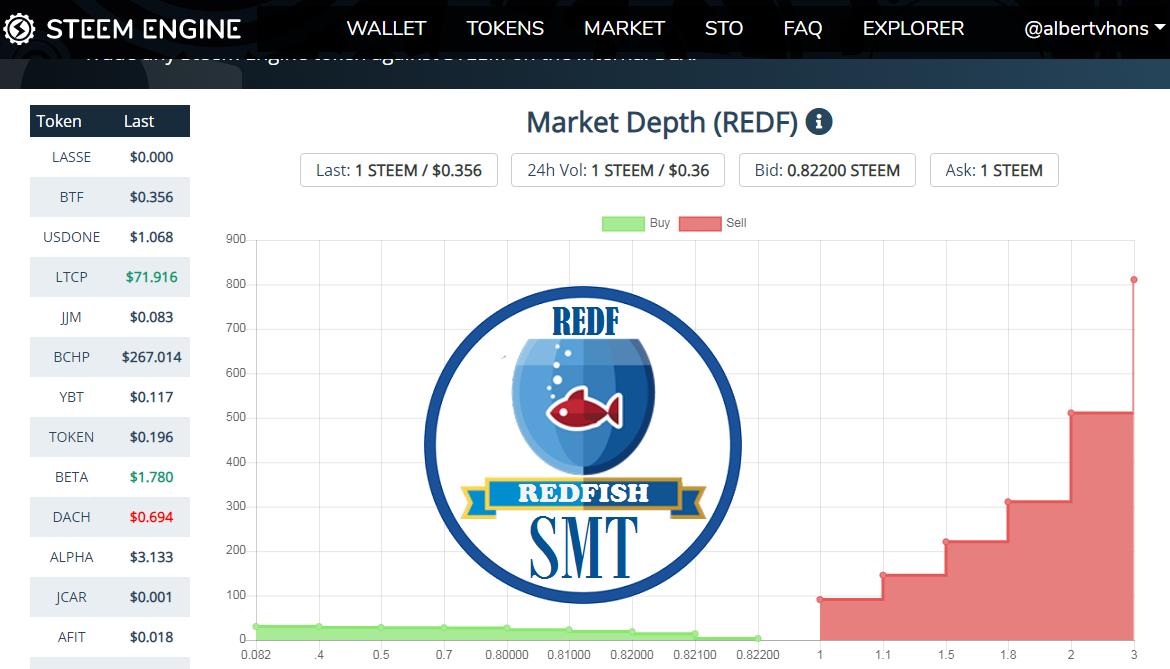Viewport: 1170px width, 669px height.
Task: Select the DACH token row
Action: tap(110, 517)
